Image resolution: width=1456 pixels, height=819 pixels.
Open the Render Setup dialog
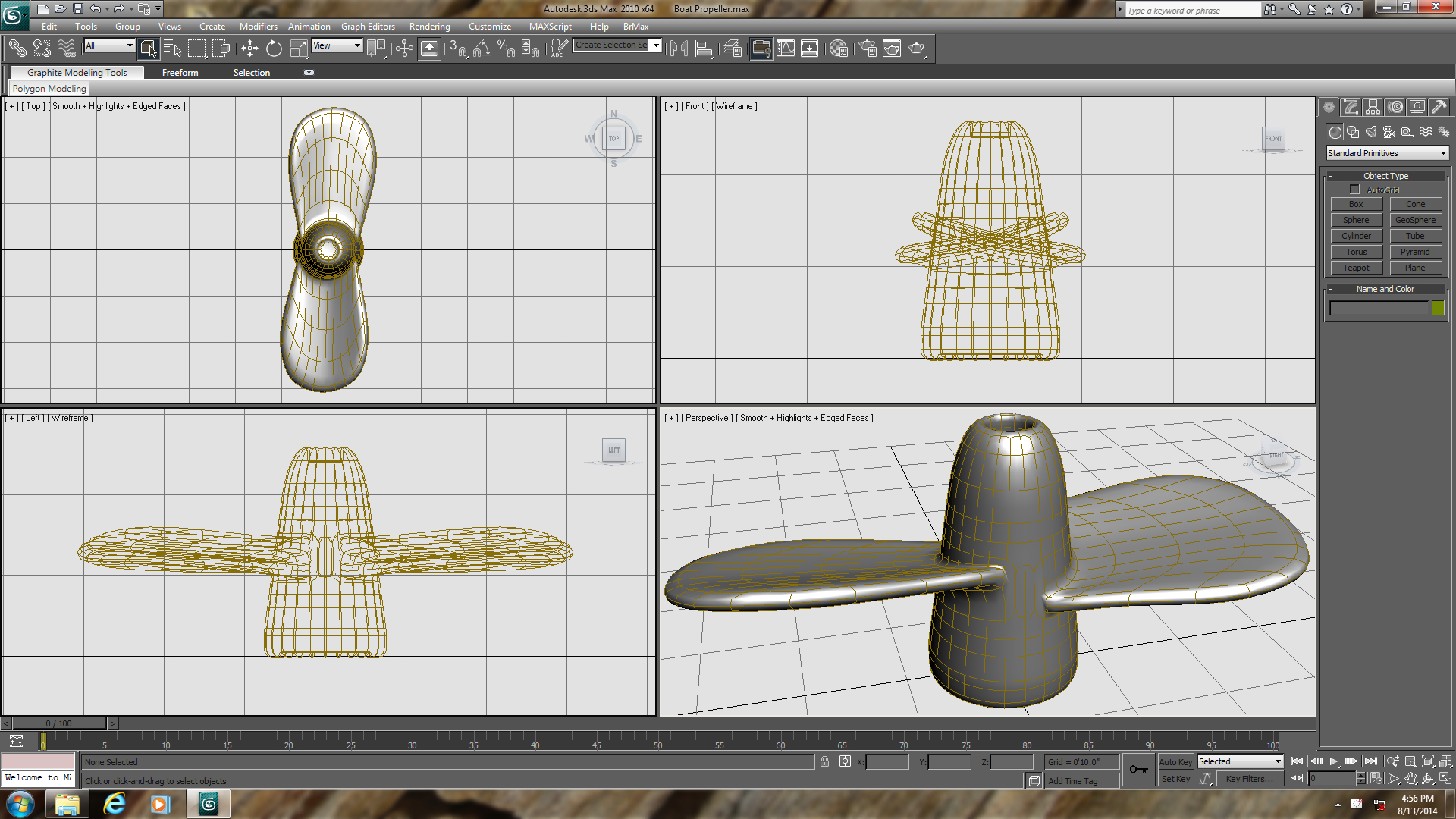pos(868,48)
